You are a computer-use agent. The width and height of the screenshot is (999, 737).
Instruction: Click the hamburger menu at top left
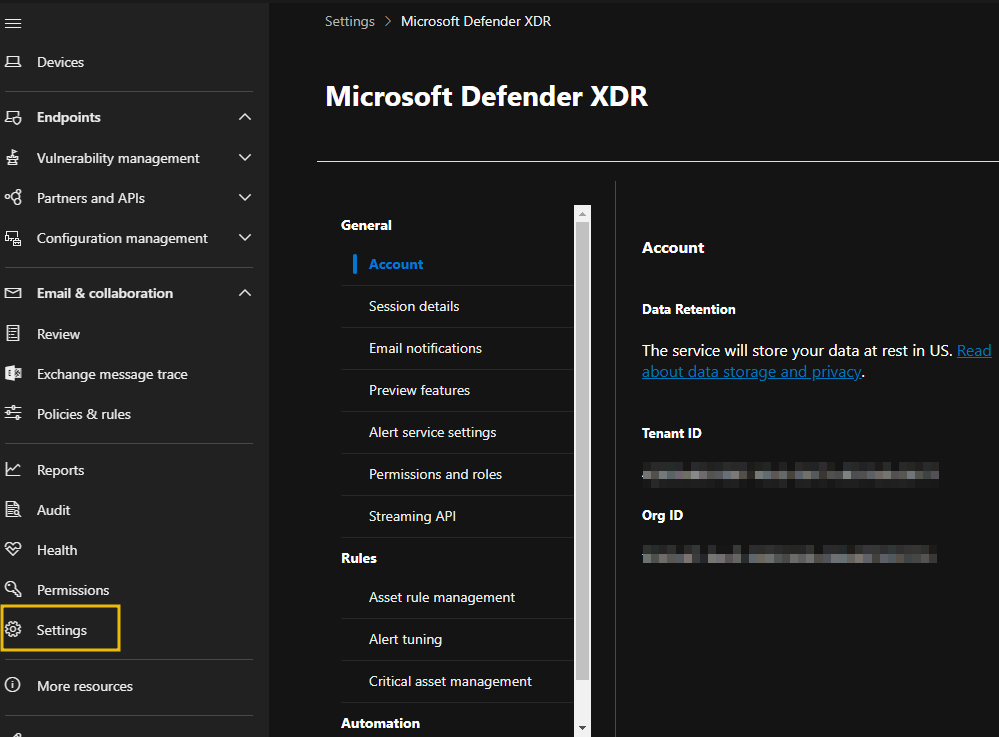click(x=14, y=22)
